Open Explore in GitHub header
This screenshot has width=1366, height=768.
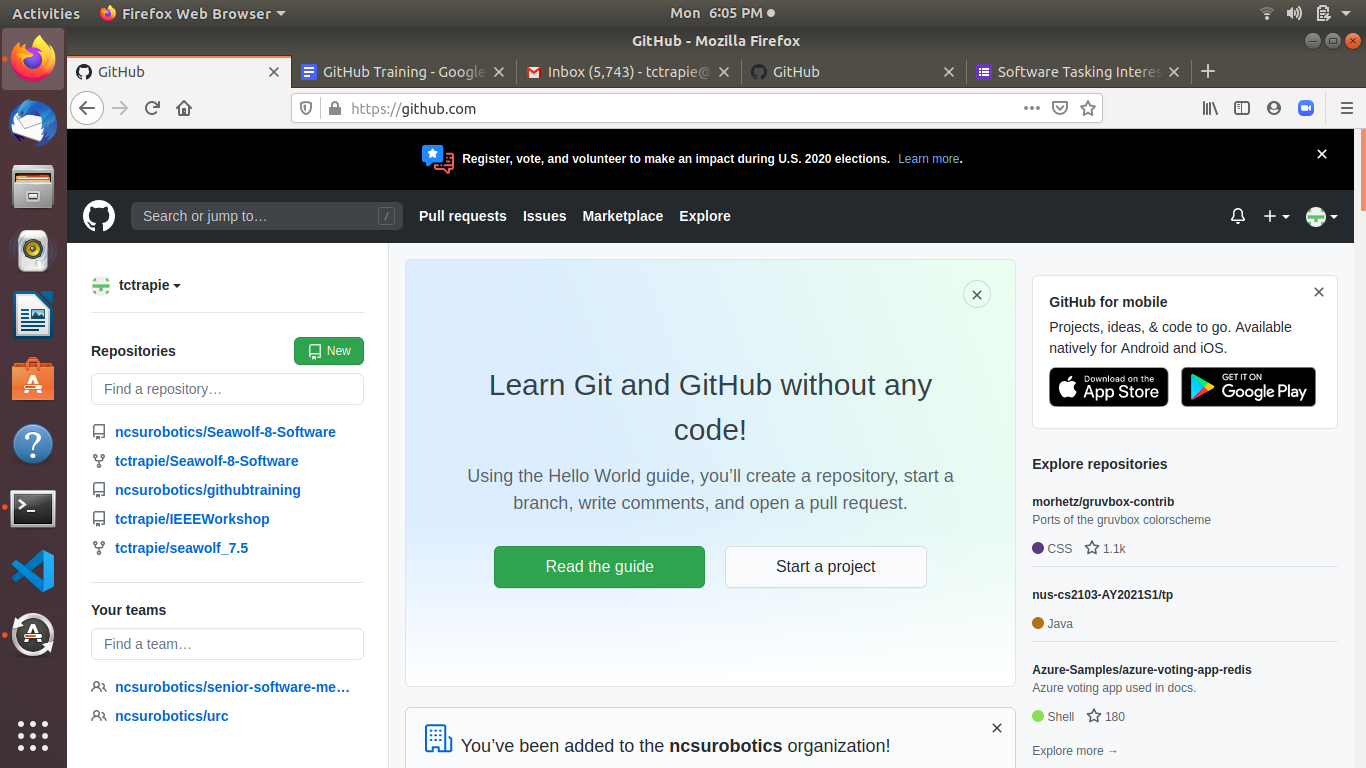tap(705, 216)
